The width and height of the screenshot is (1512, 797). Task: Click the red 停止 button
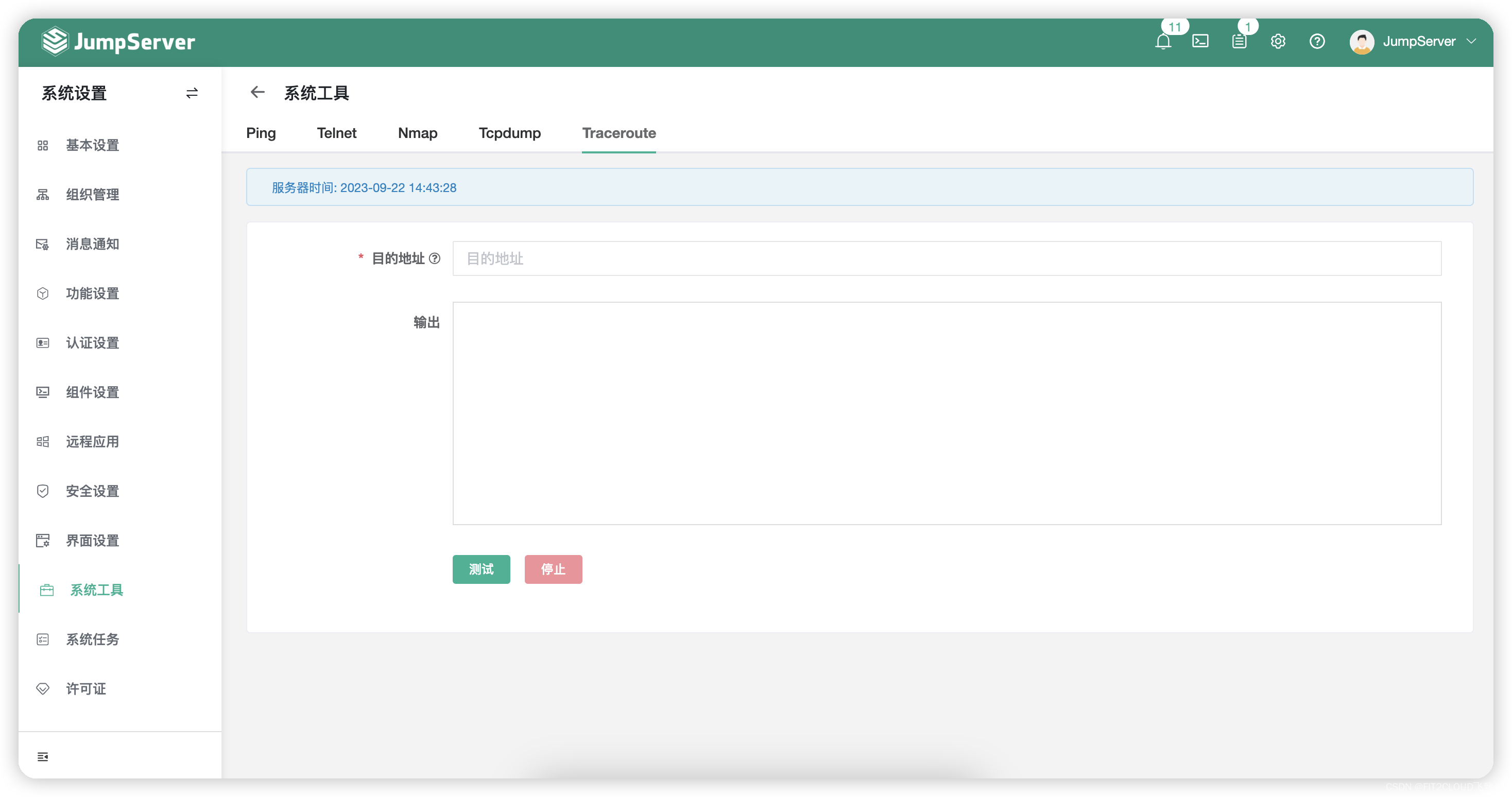[x=553, y=569]
